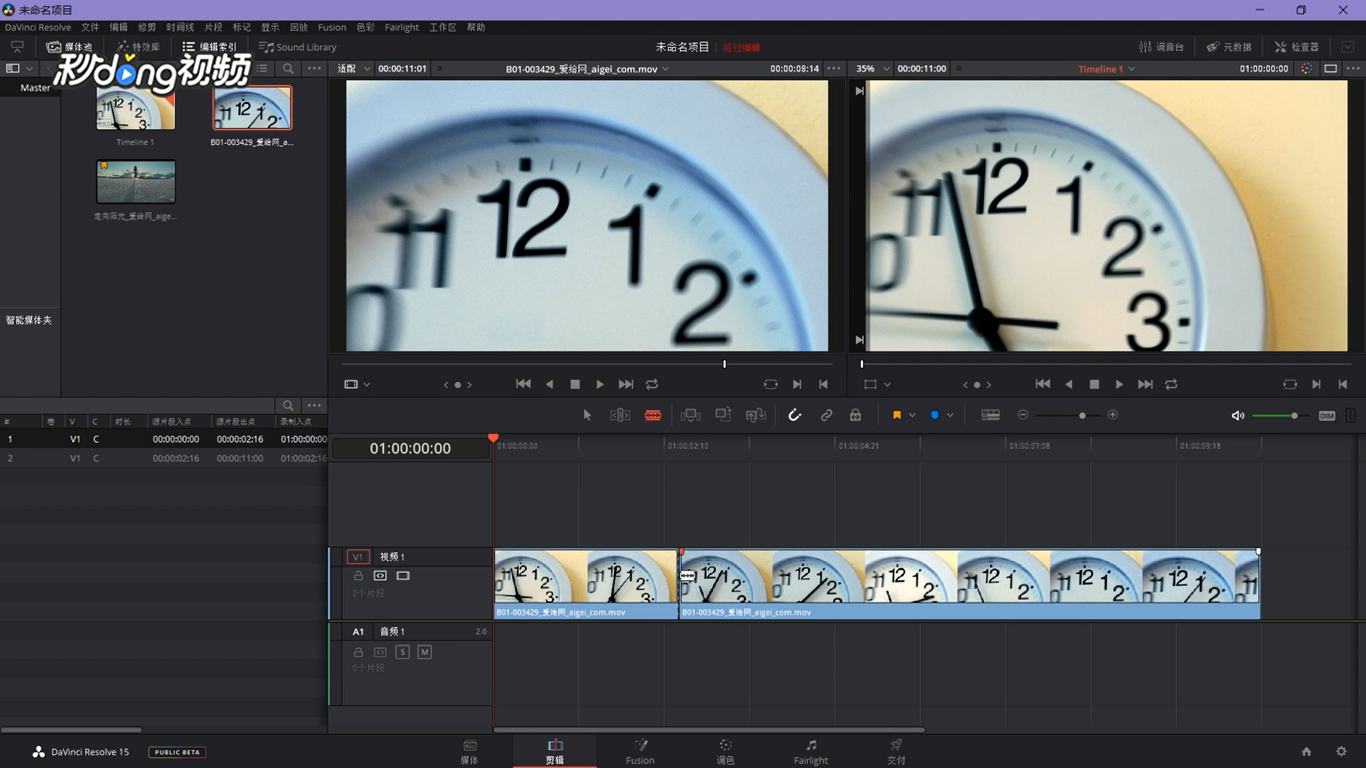Screen dimensions: 1366x768
Task: Open project manager home icon
Action: (x=1306, y=751)
